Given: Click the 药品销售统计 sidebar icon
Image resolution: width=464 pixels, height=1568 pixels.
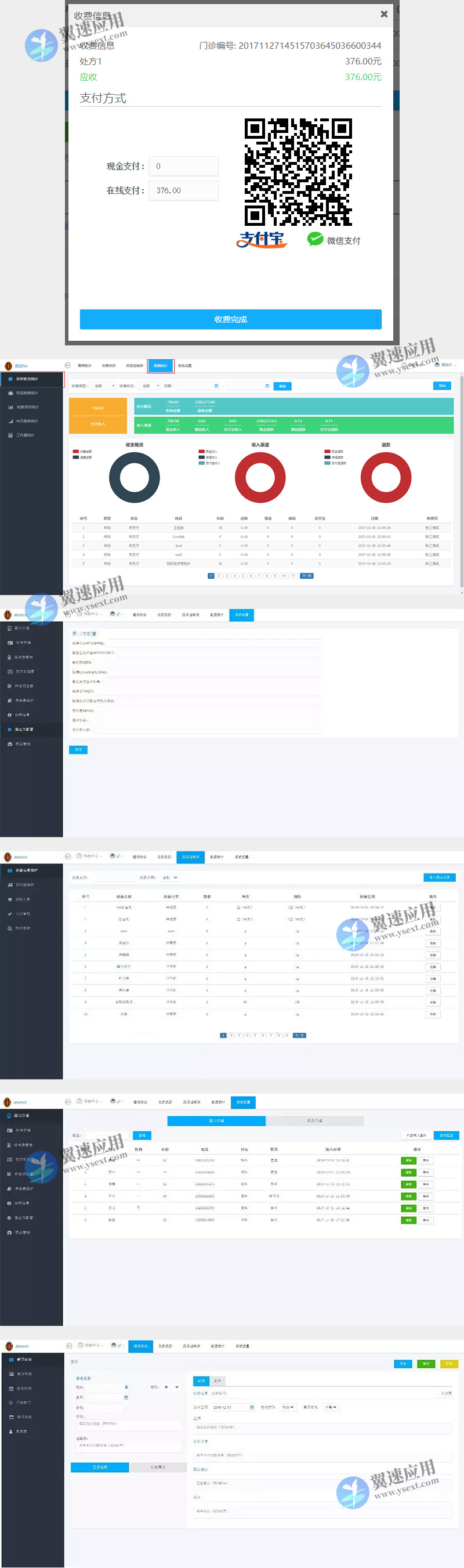Looking at the screenshot, I should click(10, 393).
